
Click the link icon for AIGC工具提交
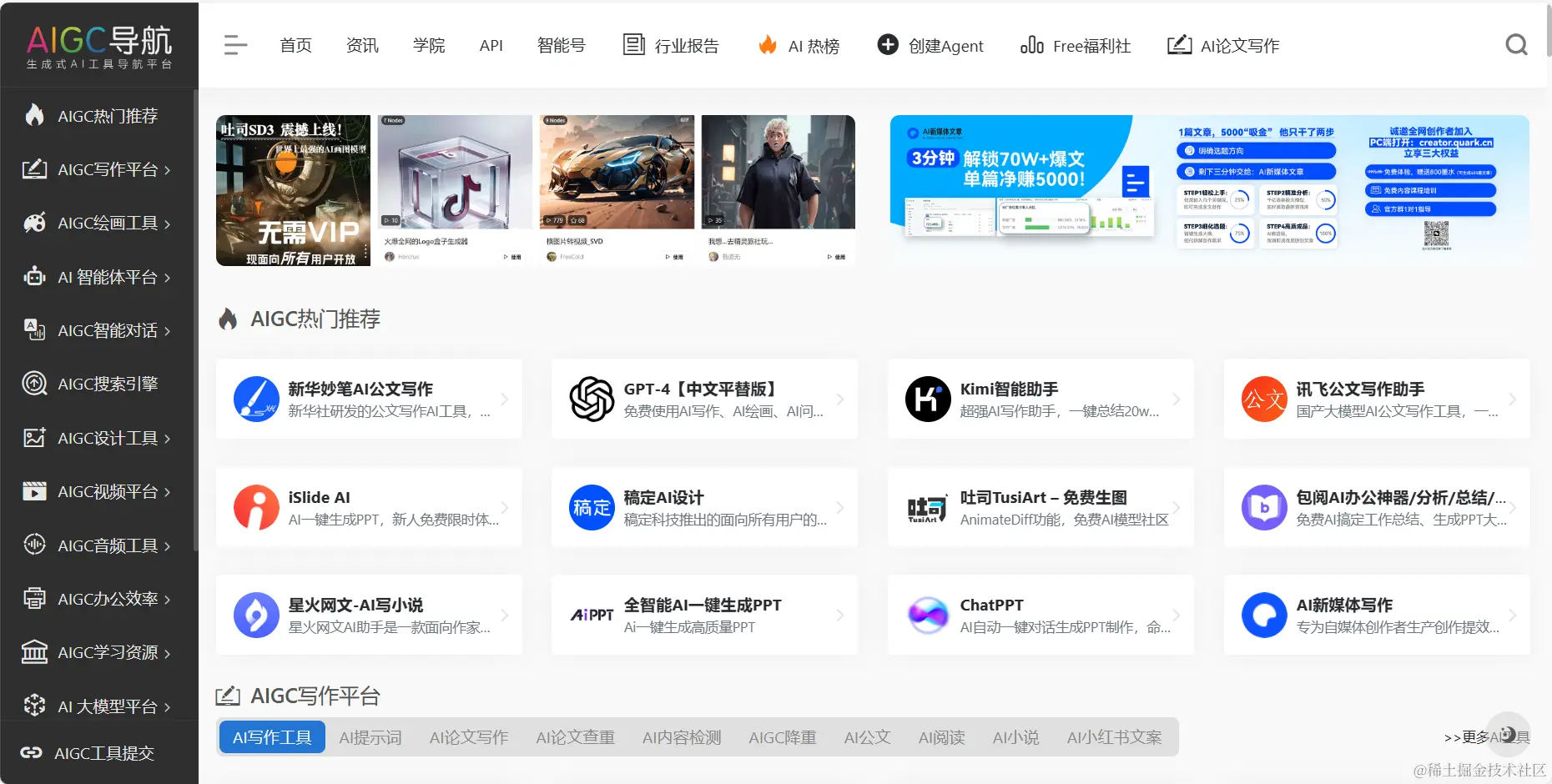tap(31, 753)
